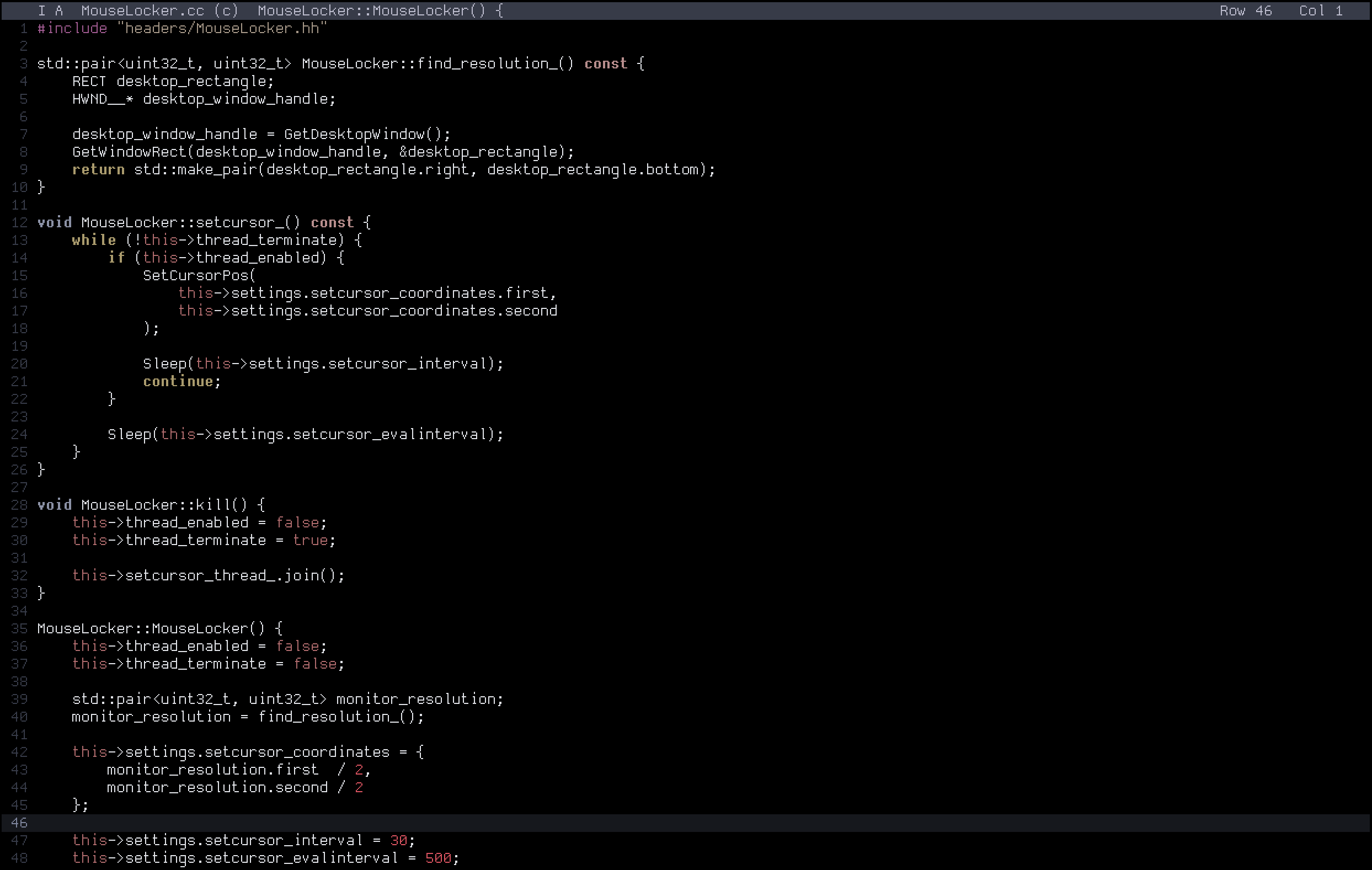
Task: Click the number 30 interval value
Action: pyautogui.click(x=398, y=840)
